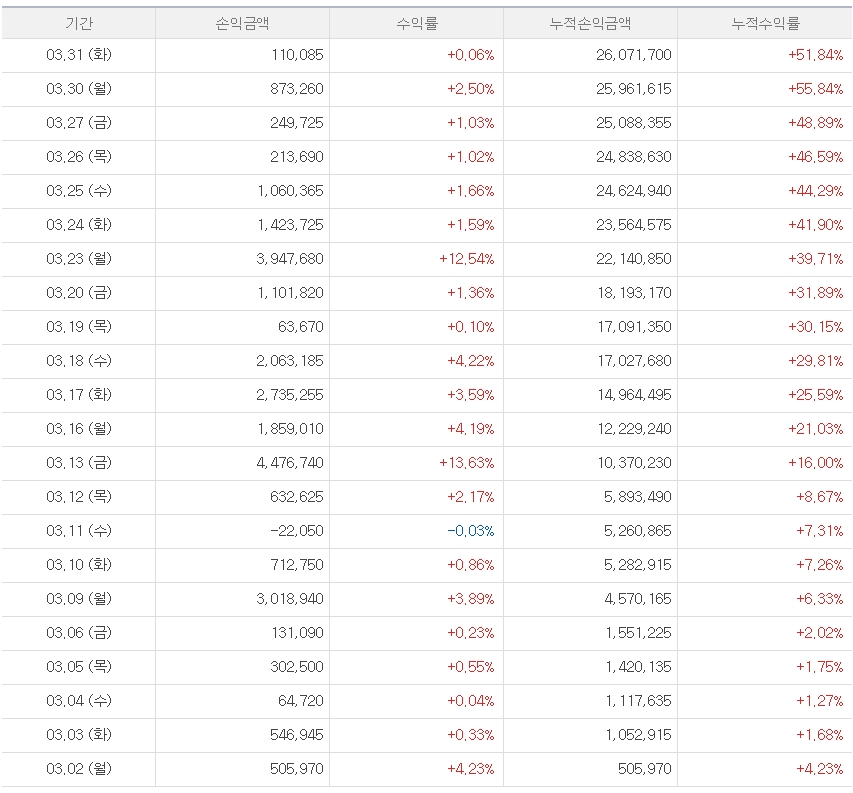This screenshot has height=793, width=853.
Task: Select the 03.23 (월) date cell
Action: pyautogui.click(x=79, y=259)
